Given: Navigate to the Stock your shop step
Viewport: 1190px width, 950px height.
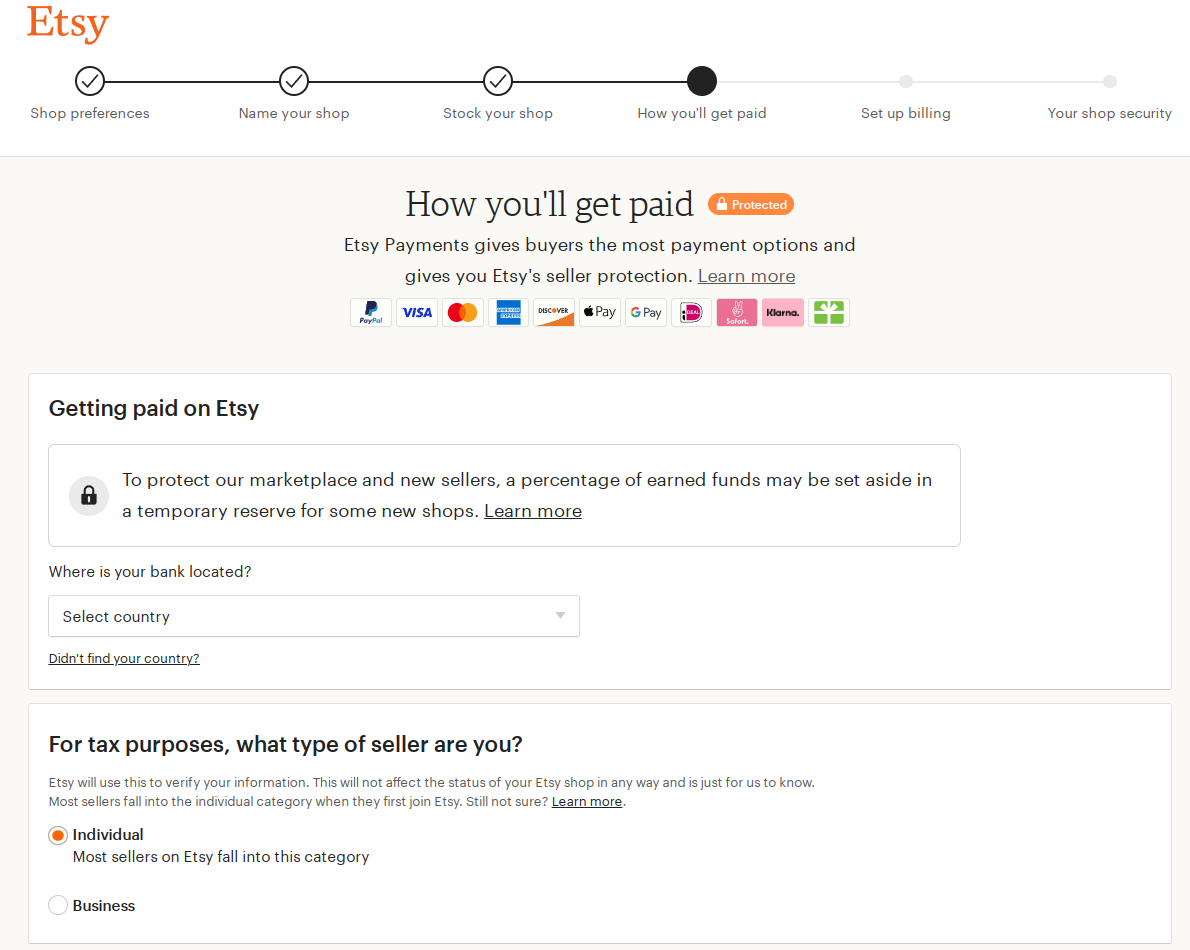Looking at the screenshot, I should tap(497, 81).
